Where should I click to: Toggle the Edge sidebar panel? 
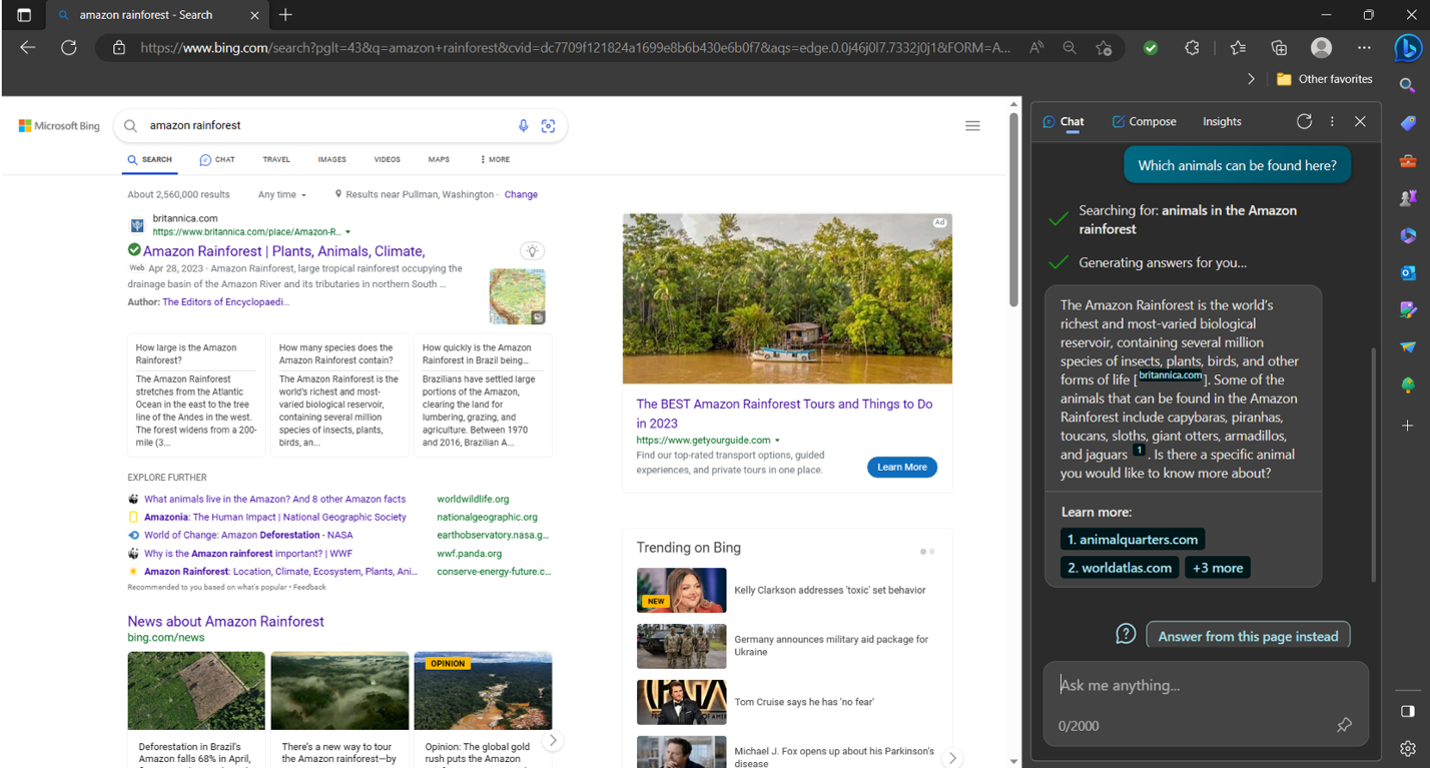[1407, 710]
